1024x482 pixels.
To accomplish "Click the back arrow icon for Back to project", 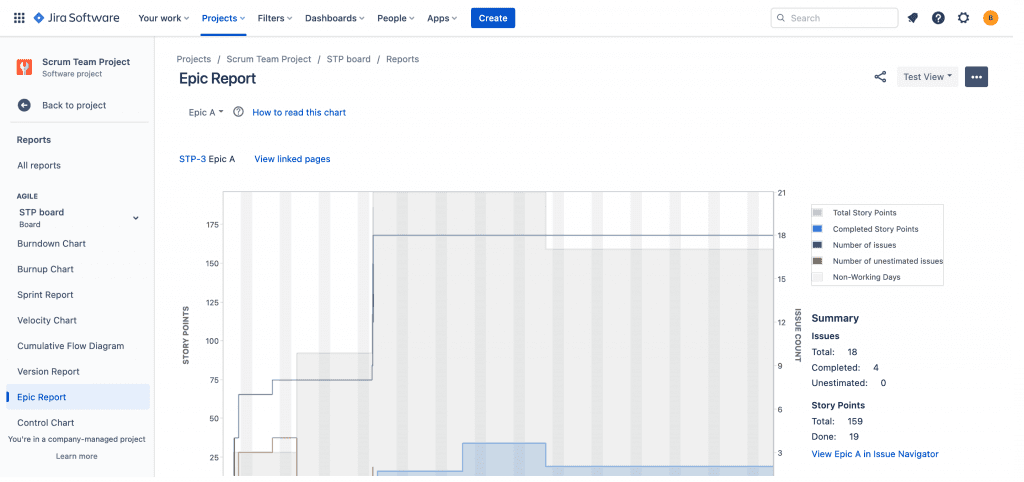I will click(24, 105).
